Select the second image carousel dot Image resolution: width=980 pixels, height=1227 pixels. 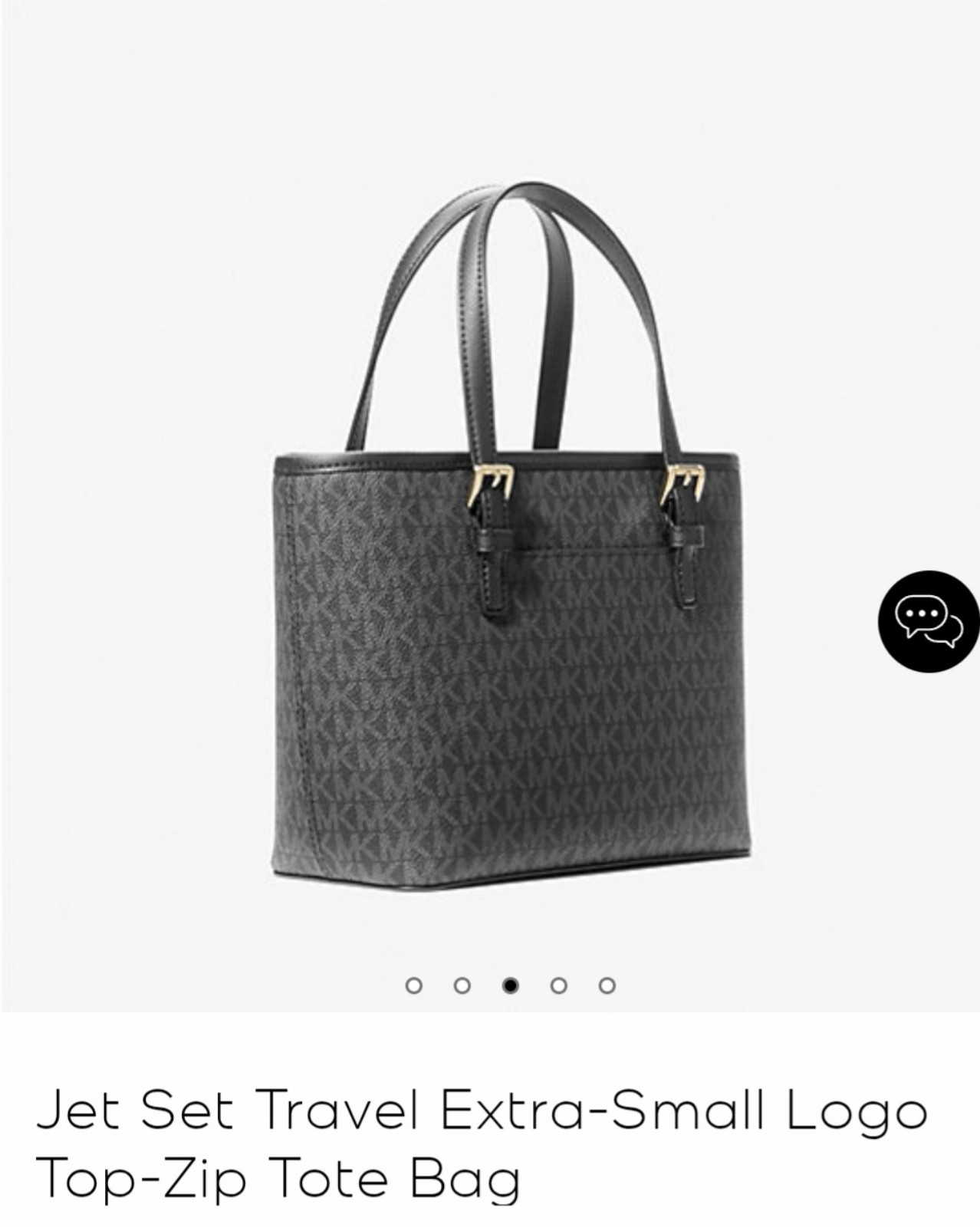[x=462, y=985]
